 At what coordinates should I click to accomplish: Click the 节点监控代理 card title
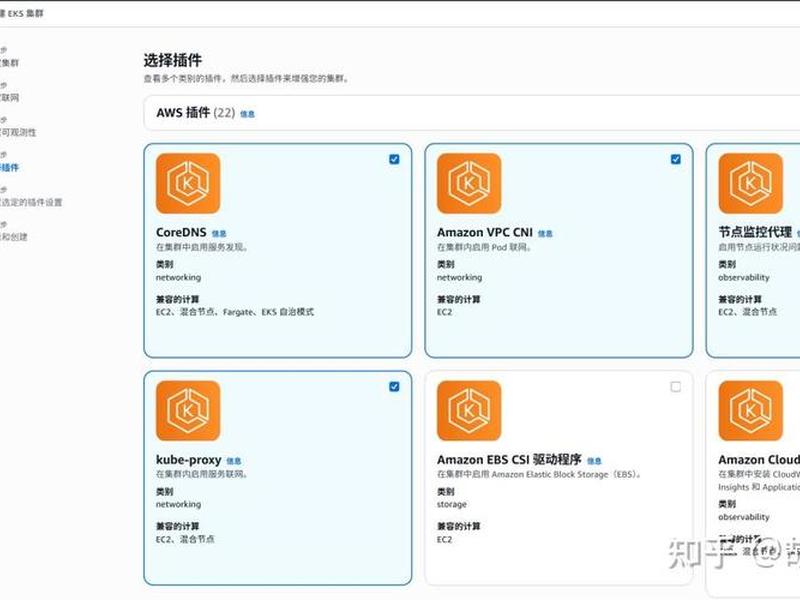(x=755, y=232)
